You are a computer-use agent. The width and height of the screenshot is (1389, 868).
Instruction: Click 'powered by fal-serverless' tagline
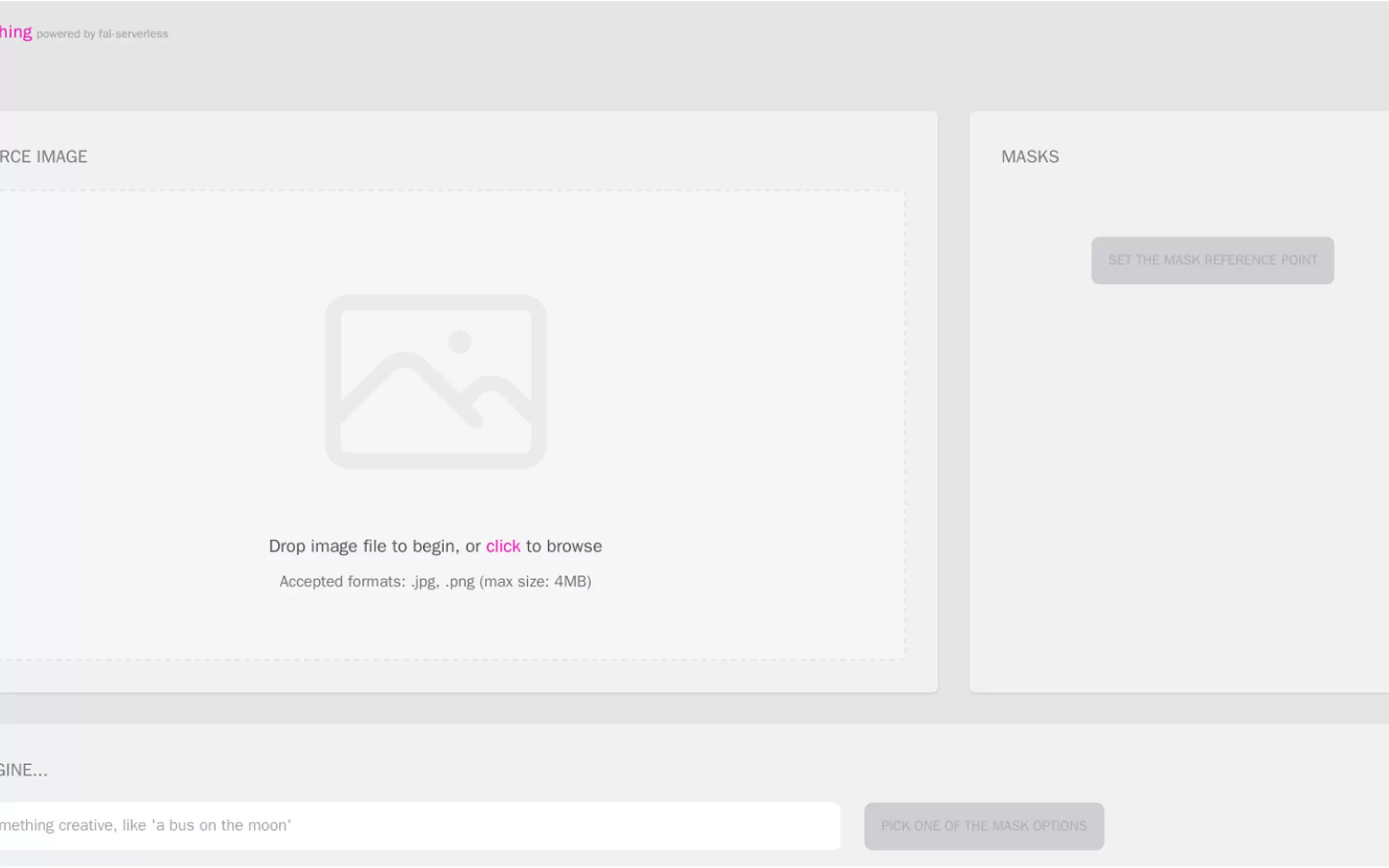click(x=102, y=34)
